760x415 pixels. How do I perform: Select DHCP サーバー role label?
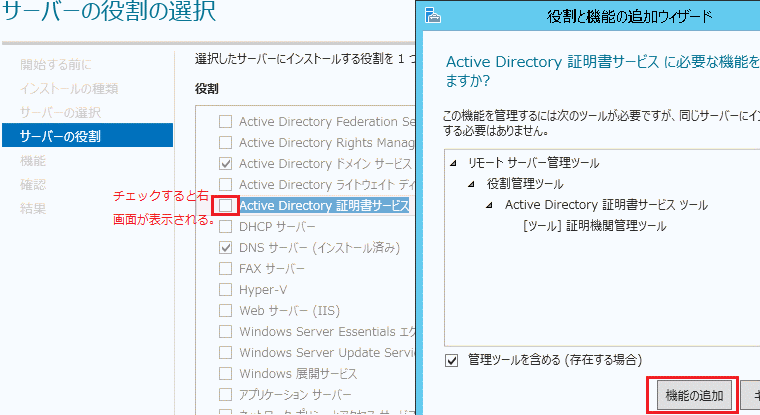277,226
